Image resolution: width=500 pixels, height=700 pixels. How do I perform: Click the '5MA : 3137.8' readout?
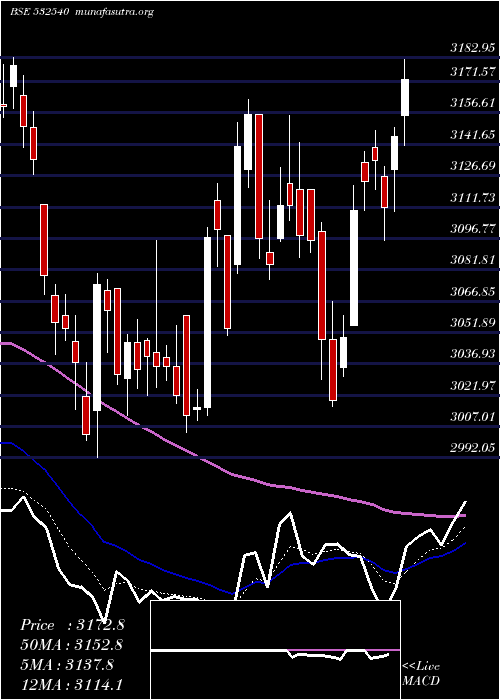click(67, 665)
